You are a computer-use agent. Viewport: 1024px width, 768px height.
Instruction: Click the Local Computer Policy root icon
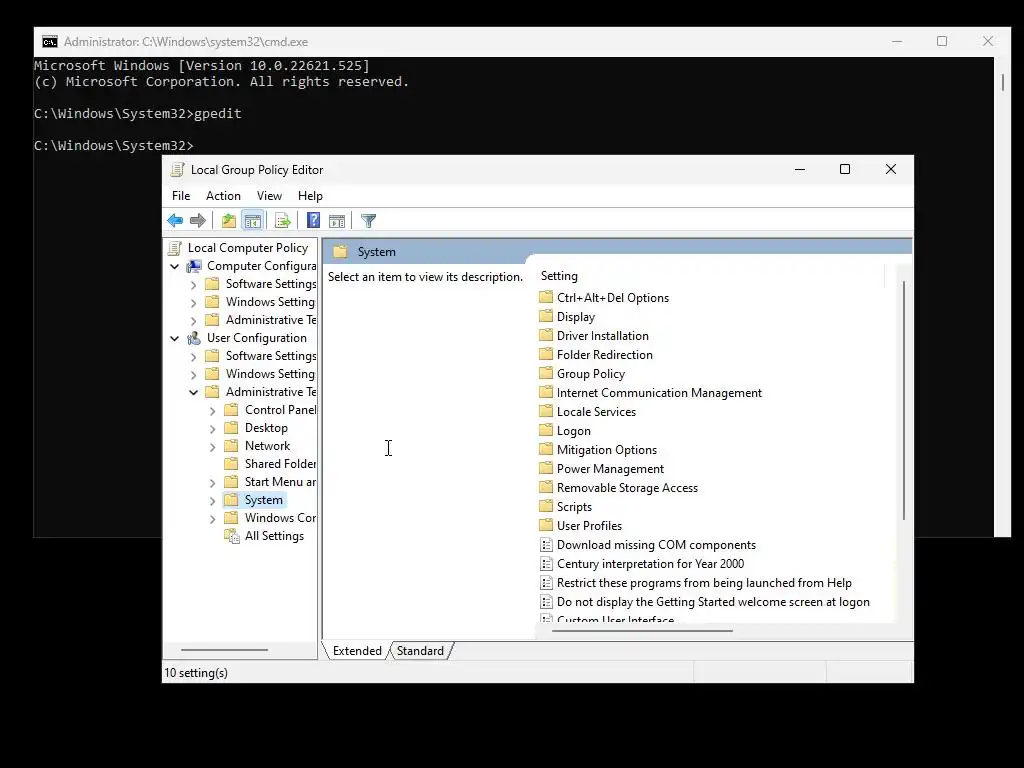click(x=174, y=248)
